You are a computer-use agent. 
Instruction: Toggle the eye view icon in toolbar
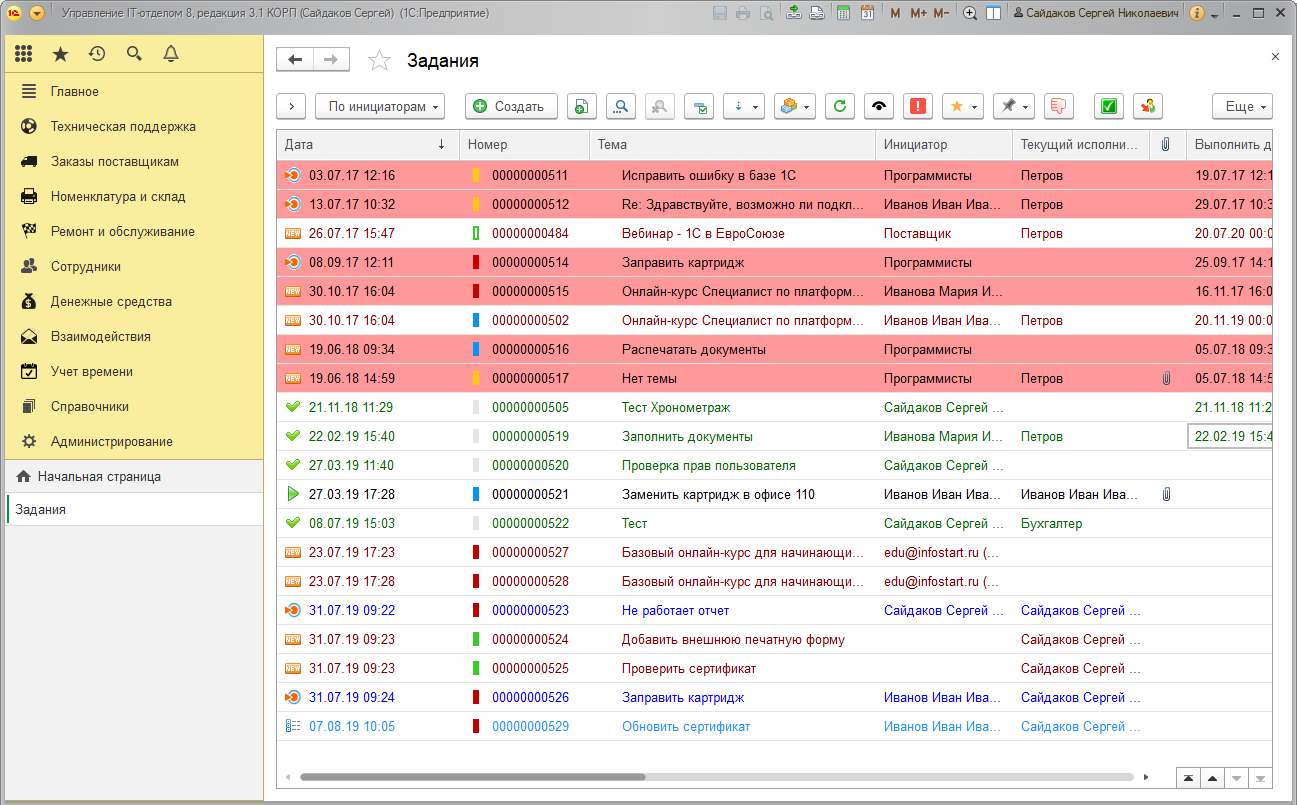pyautogui.click(x=880, y=106)
